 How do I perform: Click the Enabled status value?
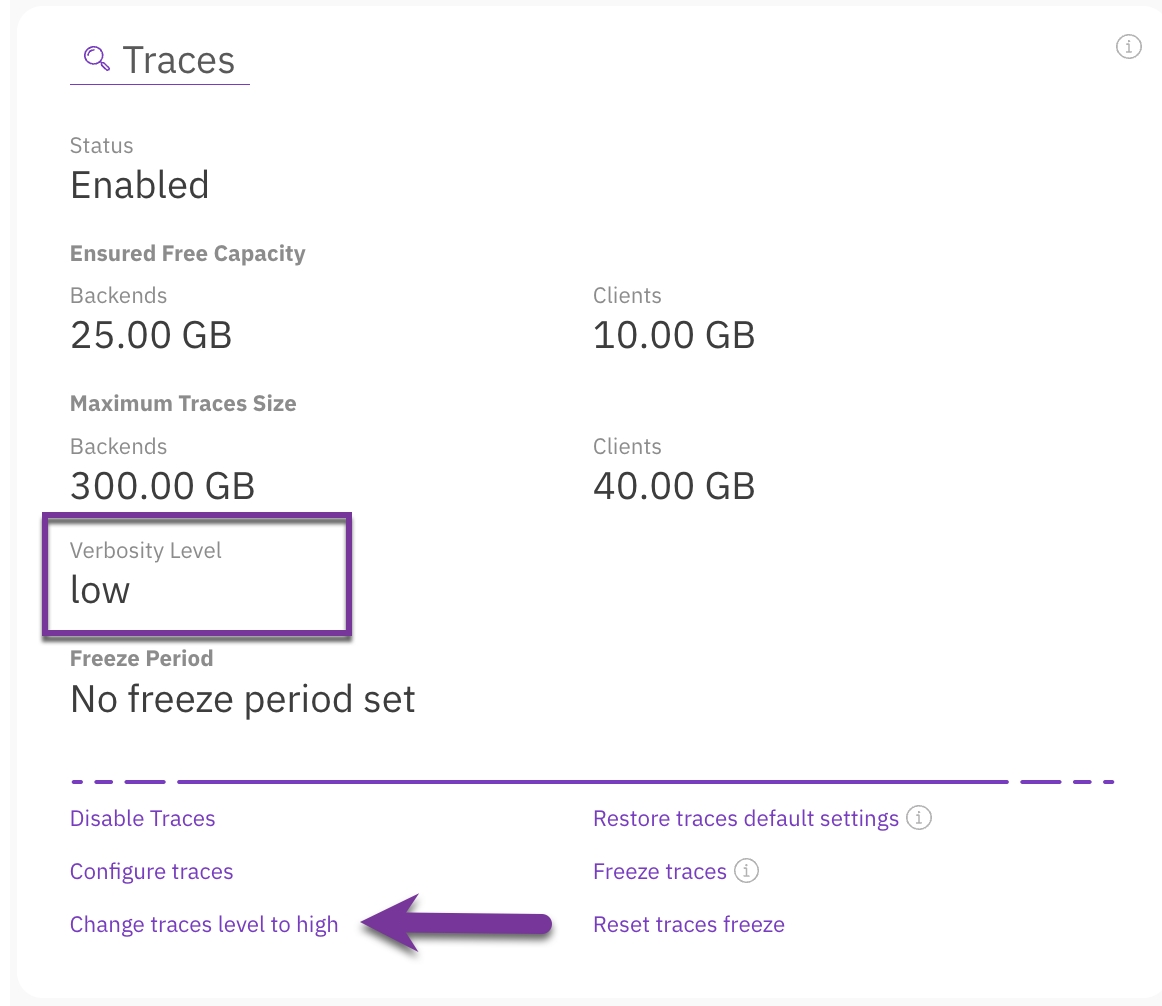(x=139, y=185)
